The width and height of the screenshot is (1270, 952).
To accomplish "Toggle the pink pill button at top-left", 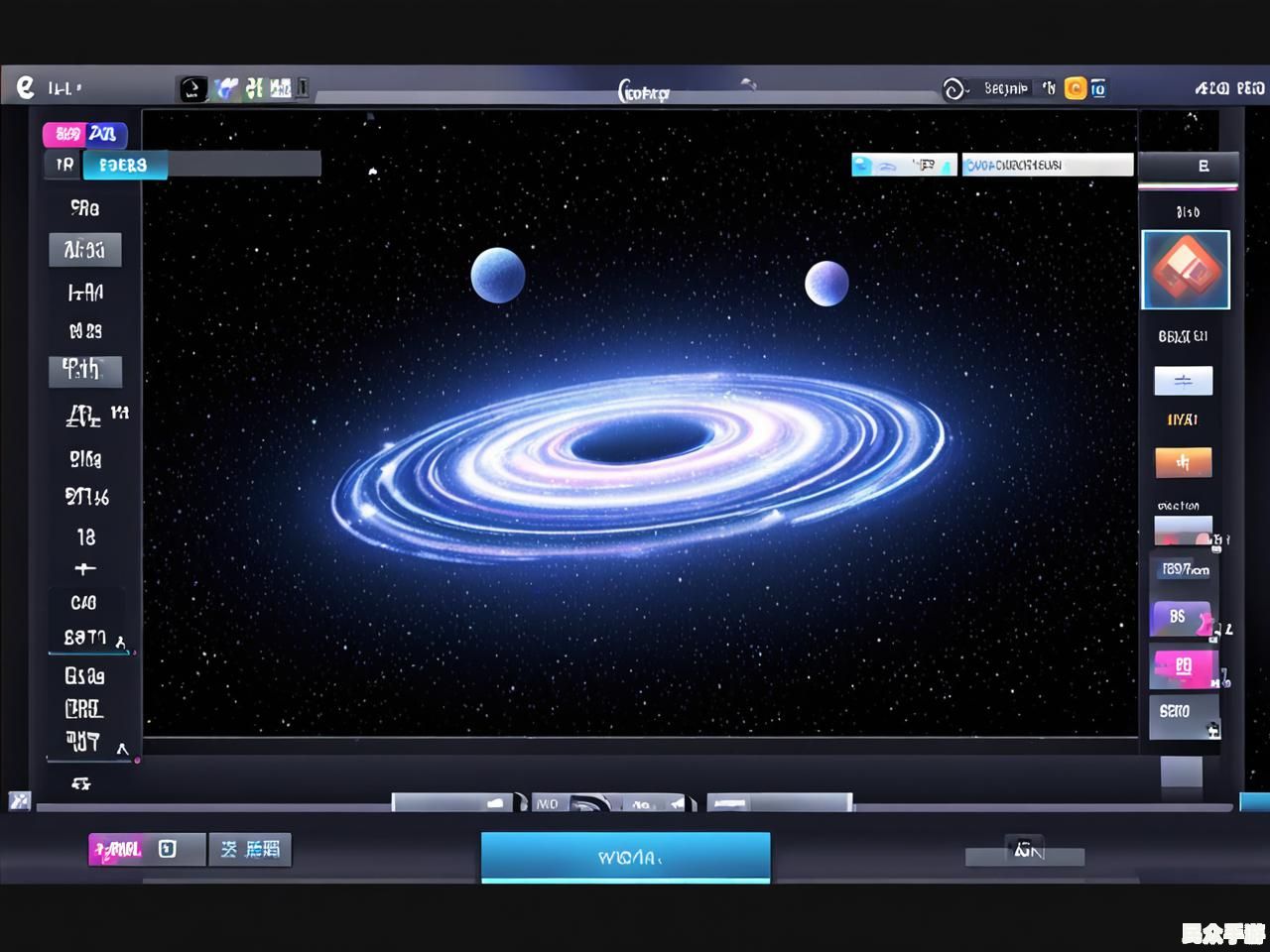I will (x=66, y=134).
